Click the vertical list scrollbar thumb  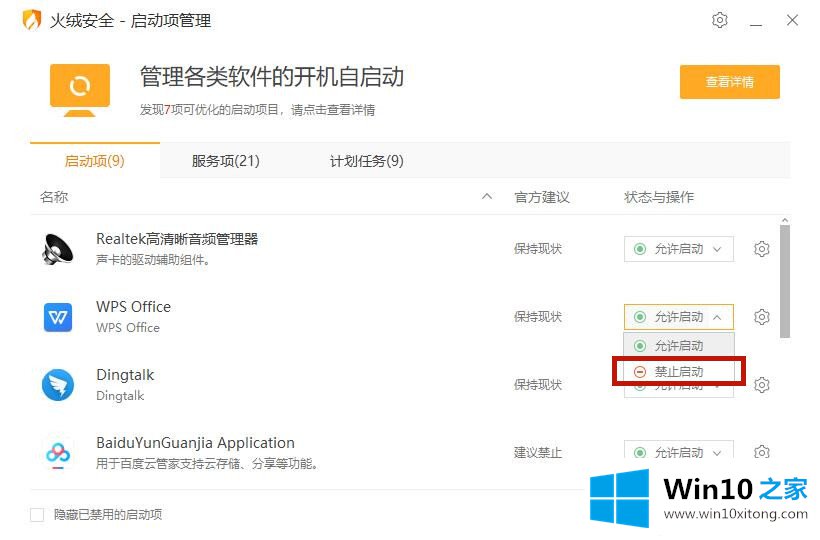pyautogui.click(x=784, y=281)
